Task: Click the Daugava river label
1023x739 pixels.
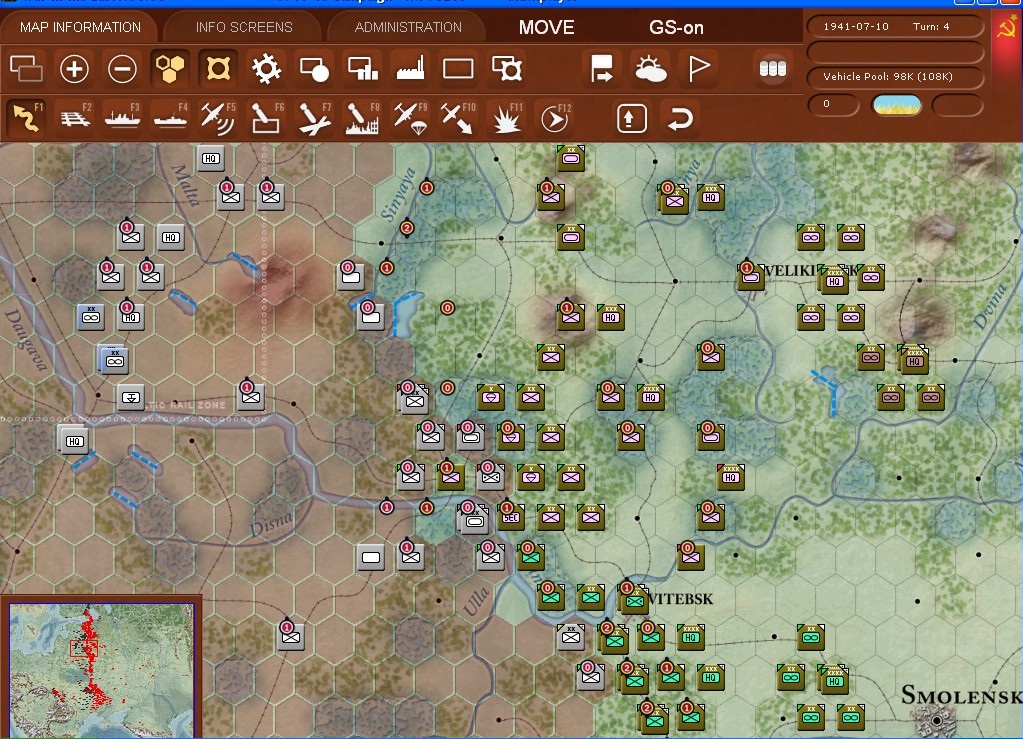Action: point(25,339)
